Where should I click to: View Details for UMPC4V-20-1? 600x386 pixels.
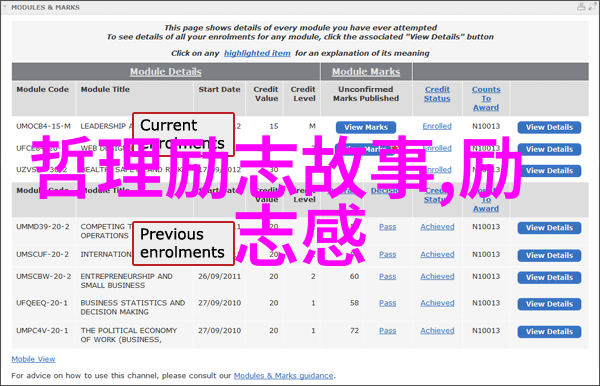[549, 332]
